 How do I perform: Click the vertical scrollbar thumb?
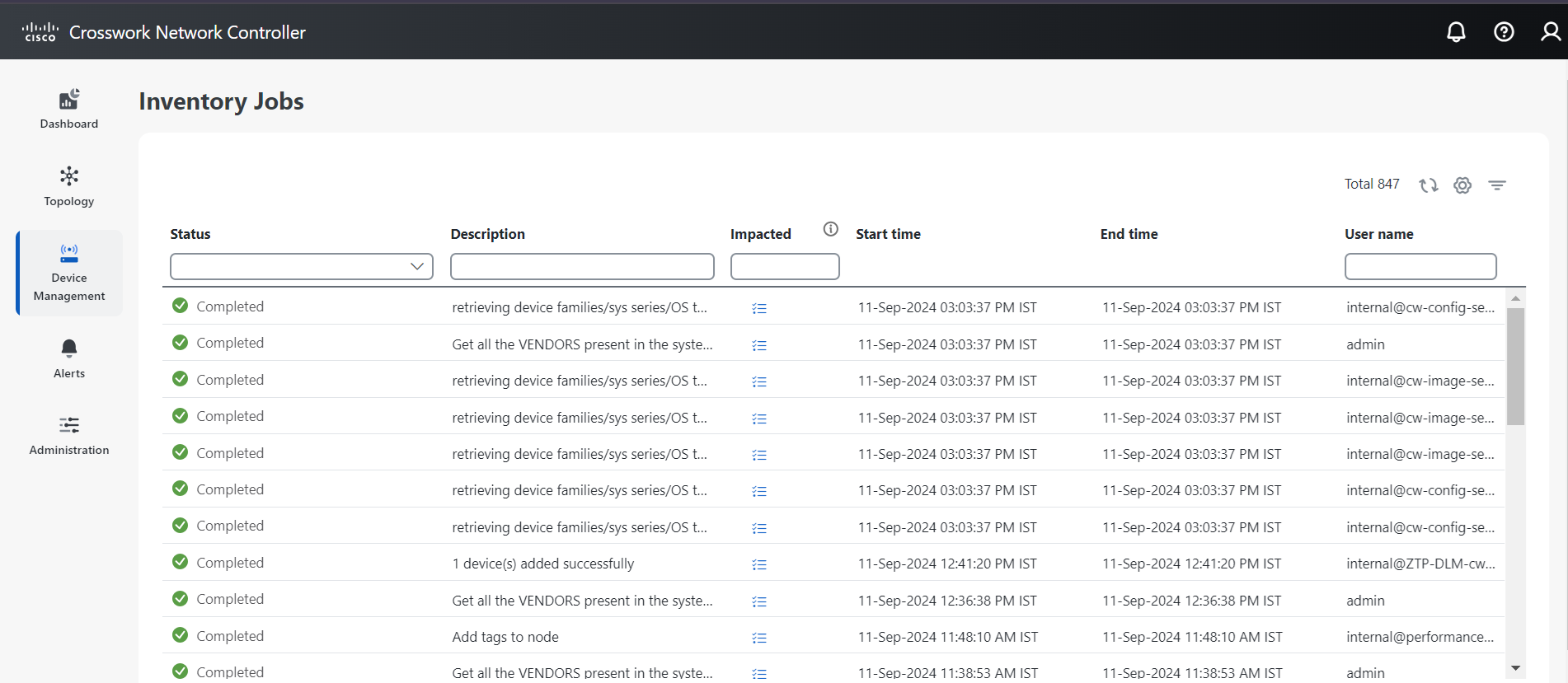[1515, 367]
